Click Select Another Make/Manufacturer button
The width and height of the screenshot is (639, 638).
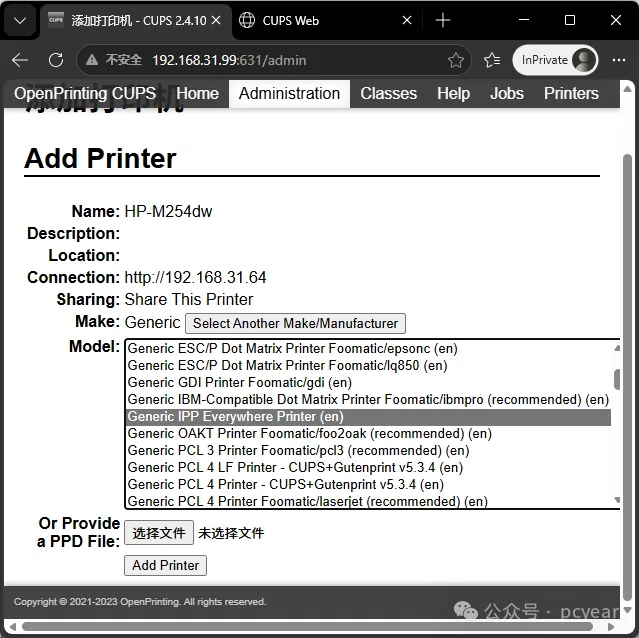tap(295, 323)
